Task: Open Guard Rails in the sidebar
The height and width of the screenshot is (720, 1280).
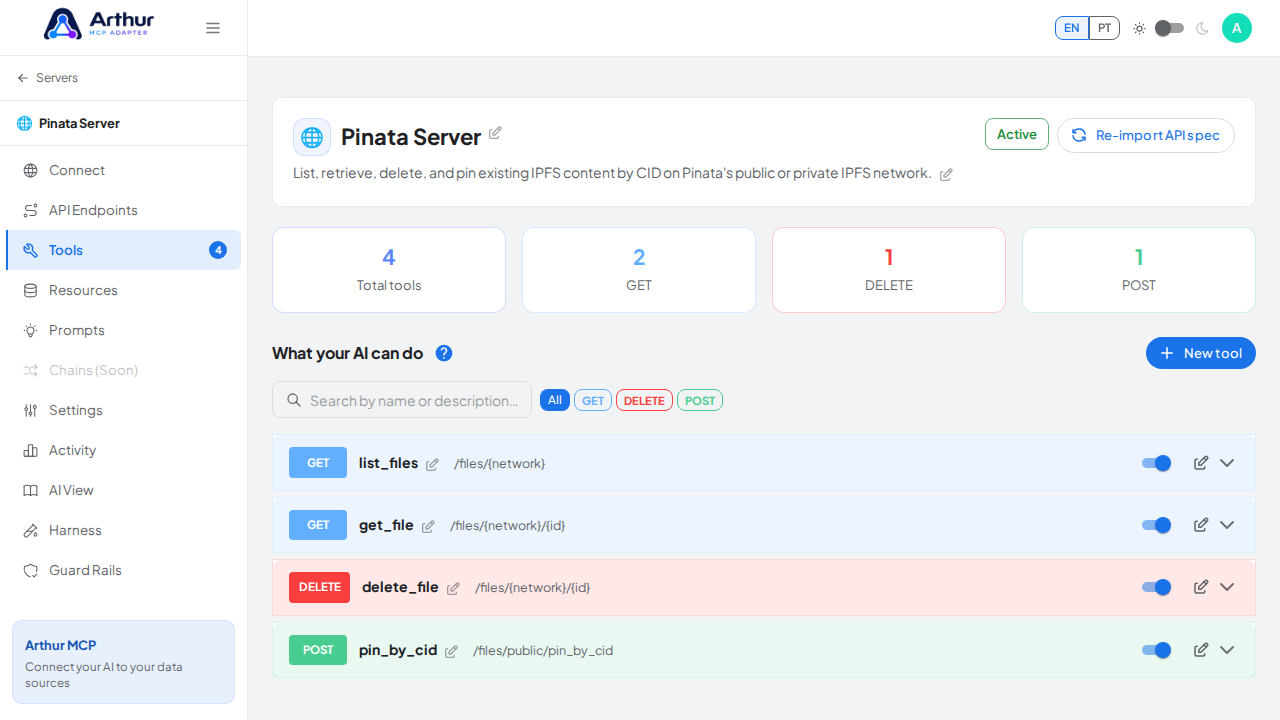Action: coord(124,570)
